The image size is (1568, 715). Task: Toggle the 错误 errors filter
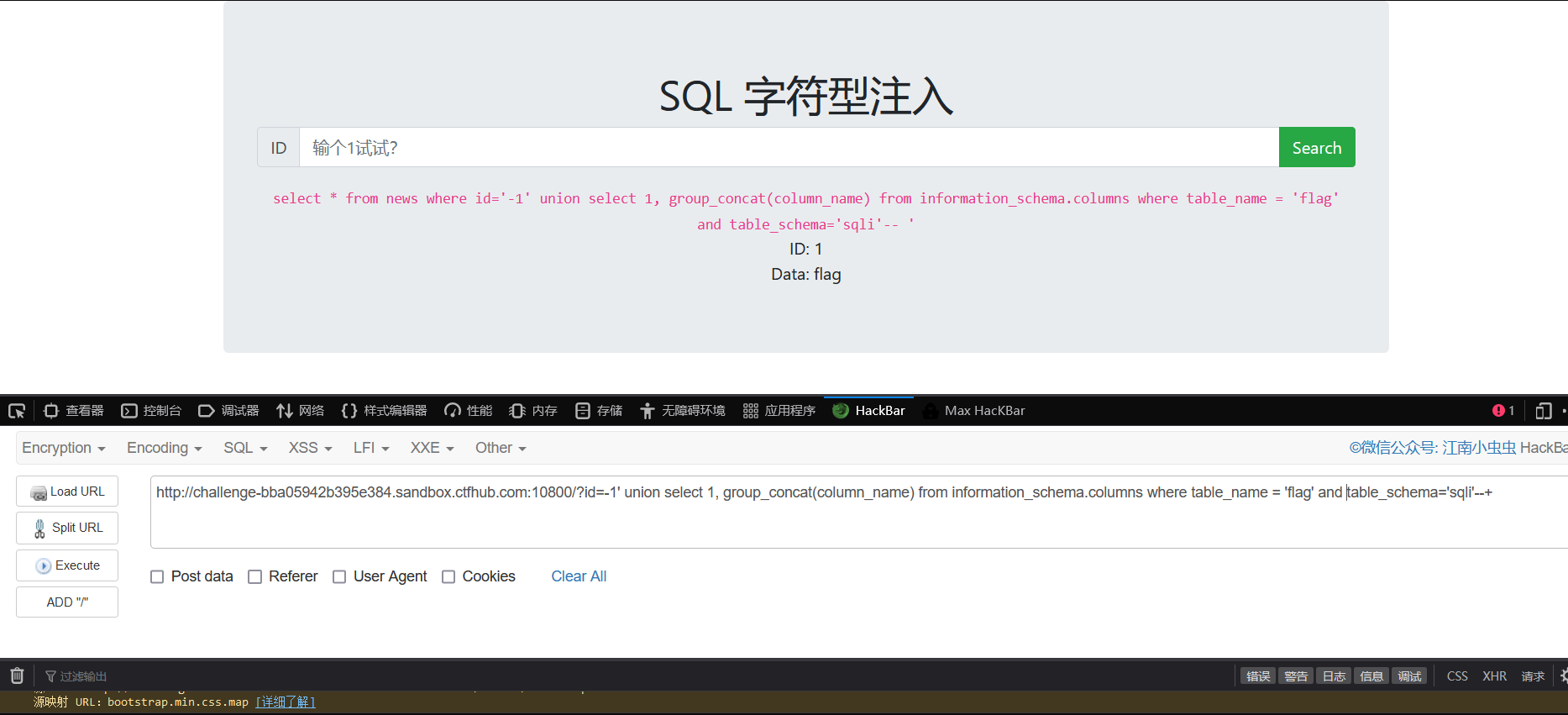(x=1258, y=676)
